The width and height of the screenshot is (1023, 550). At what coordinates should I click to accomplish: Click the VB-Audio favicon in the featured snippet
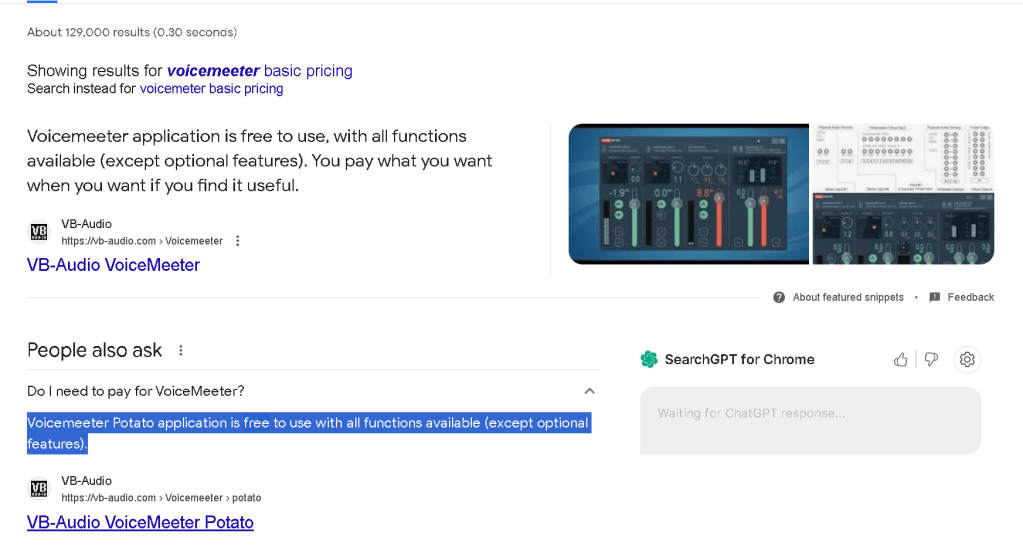(x=39, y=232)
